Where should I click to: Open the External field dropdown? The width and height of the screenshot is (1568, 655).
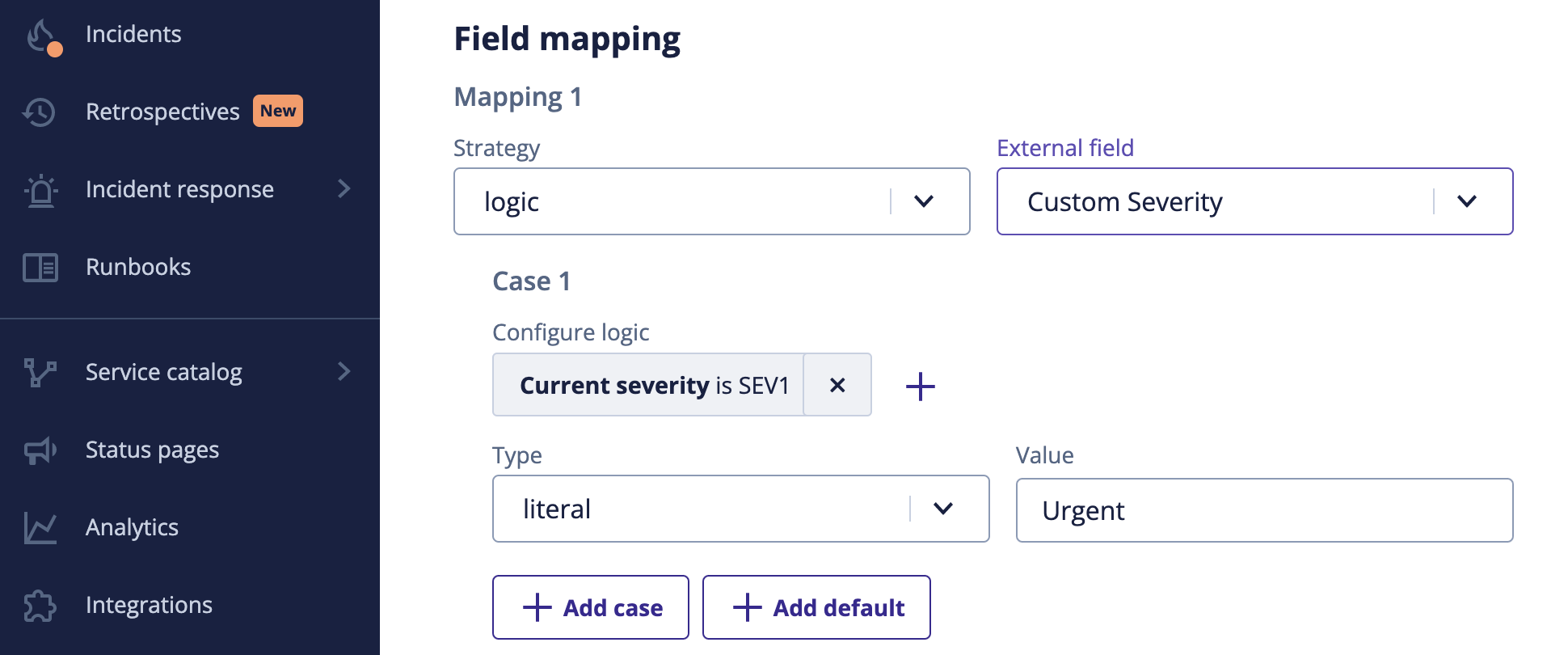pos(1254,201)
